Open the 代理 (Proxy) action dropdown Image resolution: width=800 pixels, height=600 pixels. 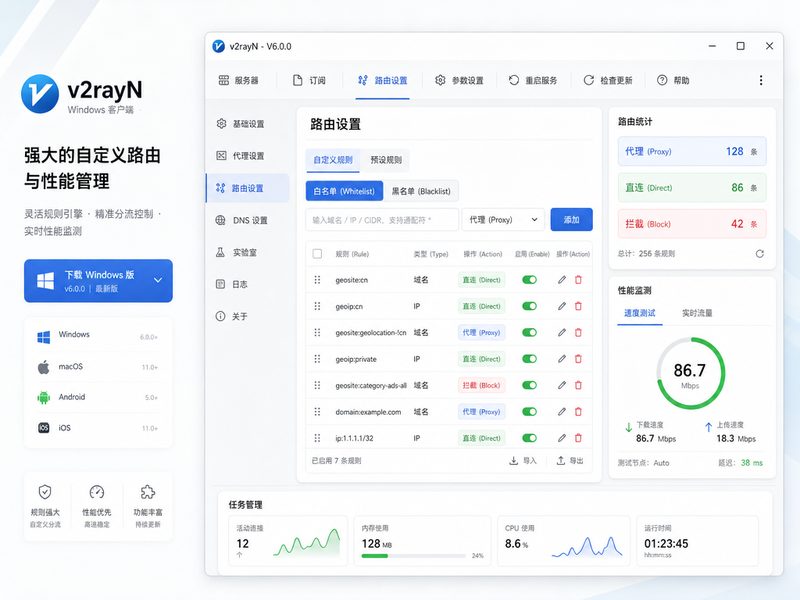point(503,219)
